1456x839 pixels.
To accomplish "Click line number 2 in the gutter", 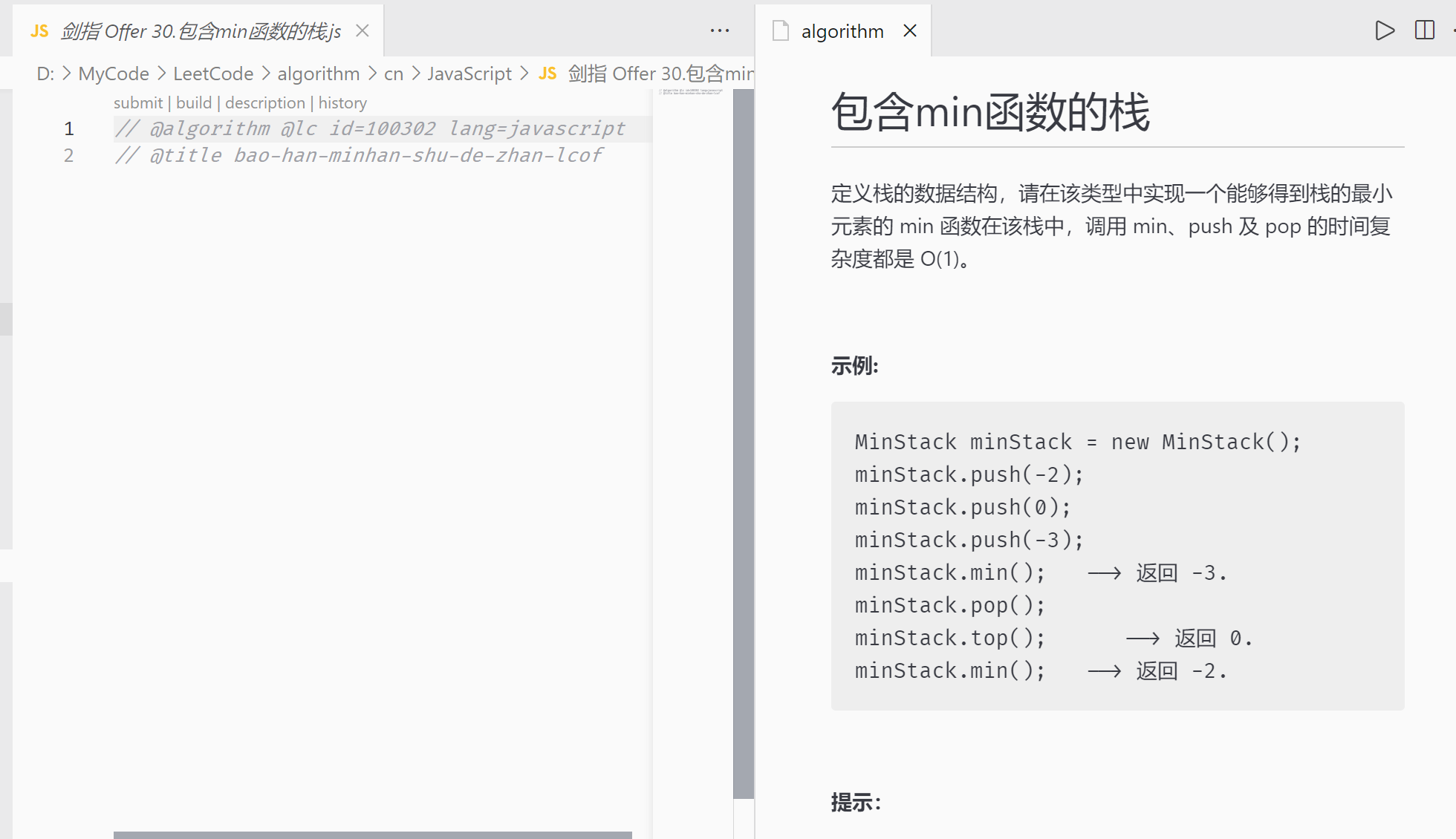I will point(68,155).
